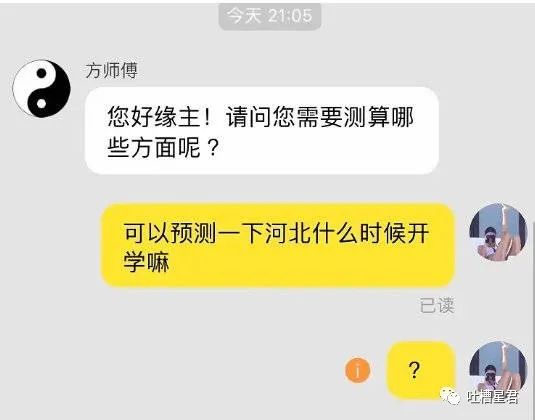This screenshot has width=535, height=420.
Task: Select the white greeting message bubble
Action: point(262,130)
